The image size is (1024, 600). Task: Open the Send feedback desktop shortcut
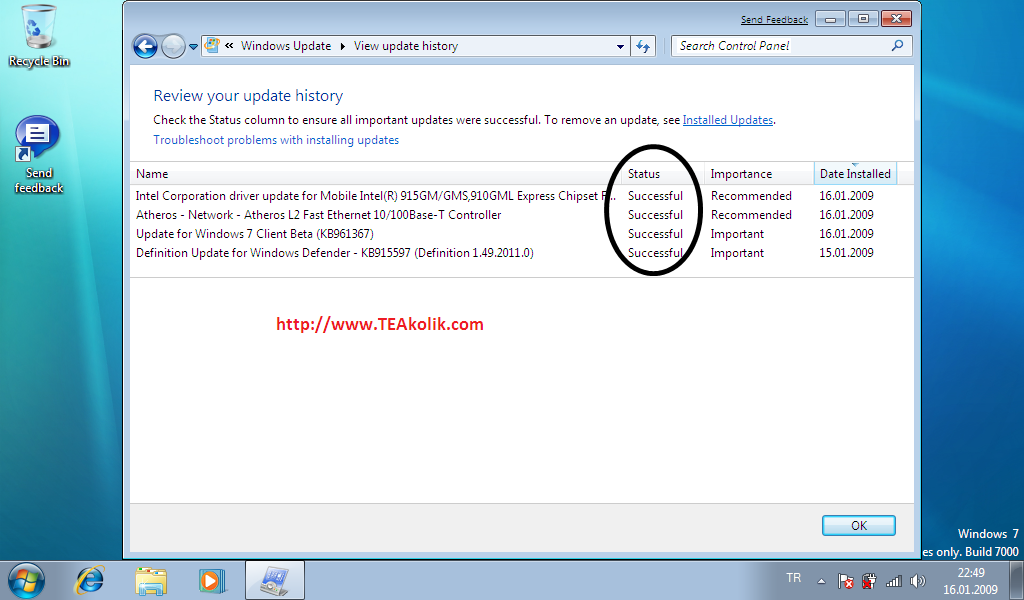[39, 155]
